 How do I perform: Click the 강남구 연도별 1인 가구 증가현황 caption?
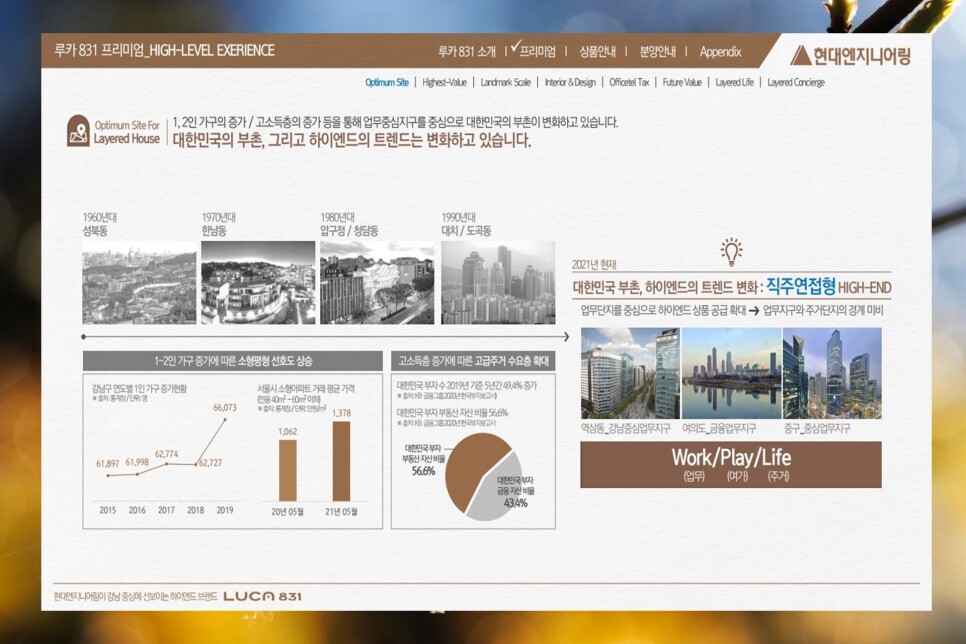[139, 388]
